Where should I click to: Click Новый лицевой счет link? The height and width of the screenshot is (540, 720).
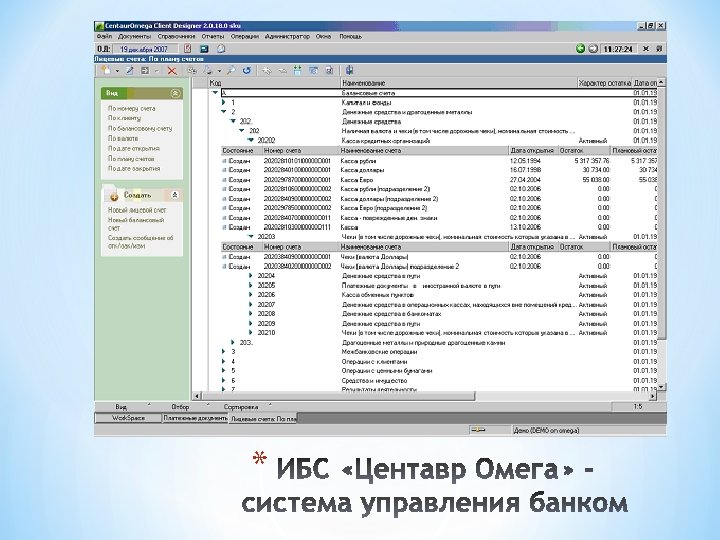(x=137, y=210)
